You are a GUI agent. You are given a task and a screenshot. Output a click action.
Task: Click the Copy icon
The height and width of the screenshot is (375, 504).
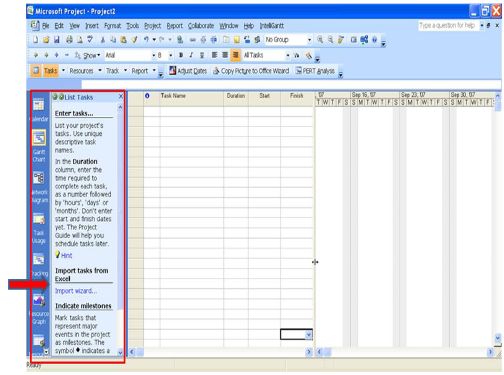[x=113, y=40]
